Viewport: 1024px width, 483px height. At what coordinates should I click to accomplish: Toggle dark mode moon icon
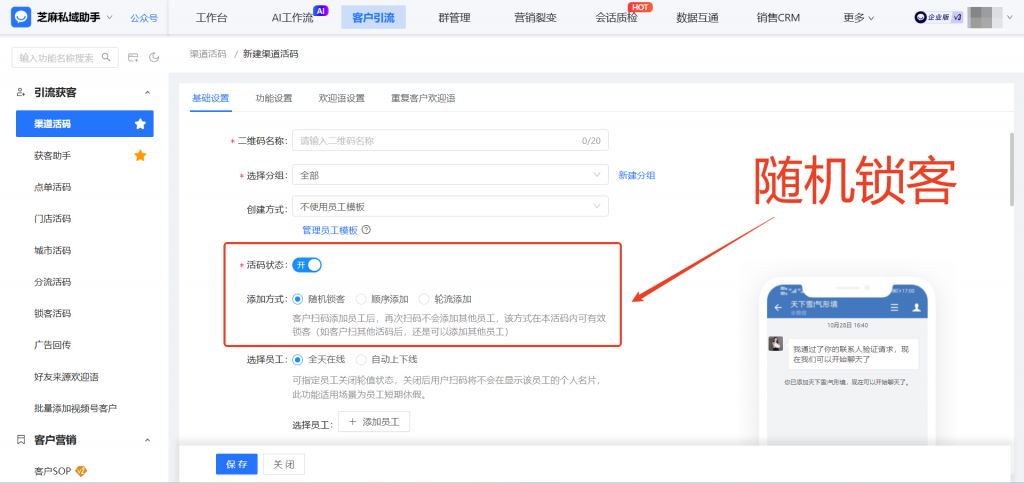[x=154, y=57]
